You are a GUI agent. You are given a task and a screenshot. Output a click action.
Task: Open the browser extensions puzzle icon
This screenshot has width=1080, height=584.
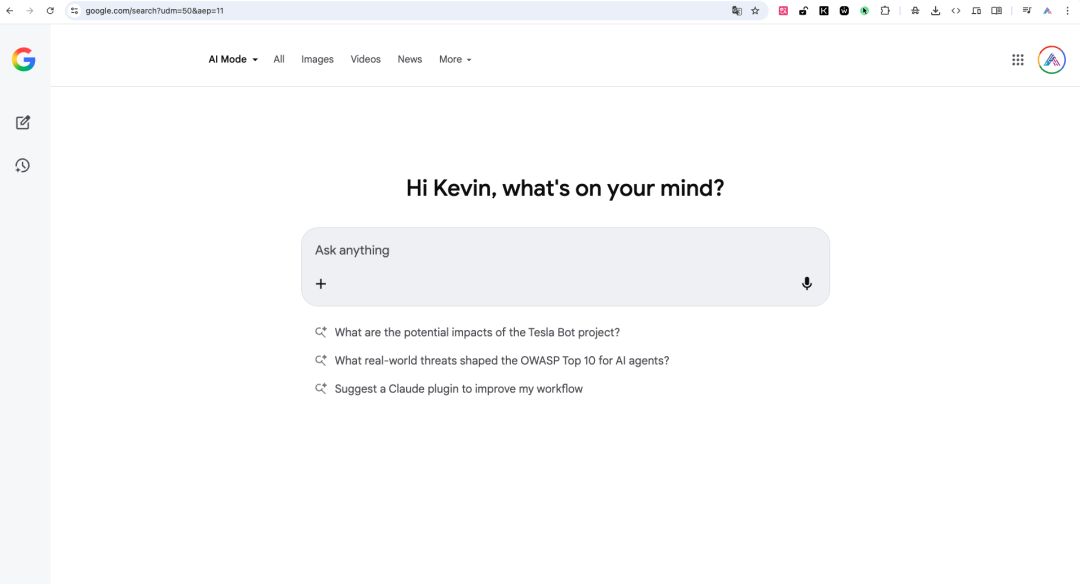pos(885,11)
